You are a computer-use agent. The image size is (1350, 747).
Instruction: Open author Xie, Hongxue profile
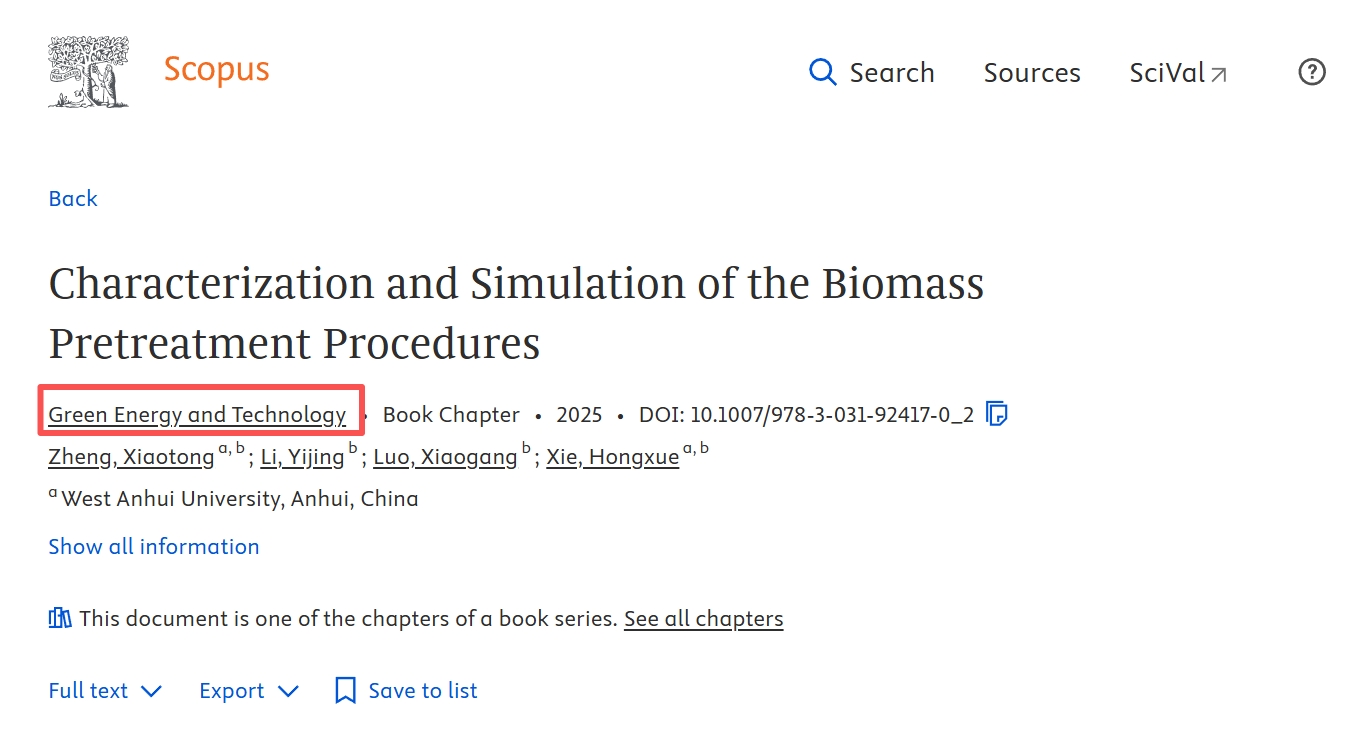click(x=612, y=457)
